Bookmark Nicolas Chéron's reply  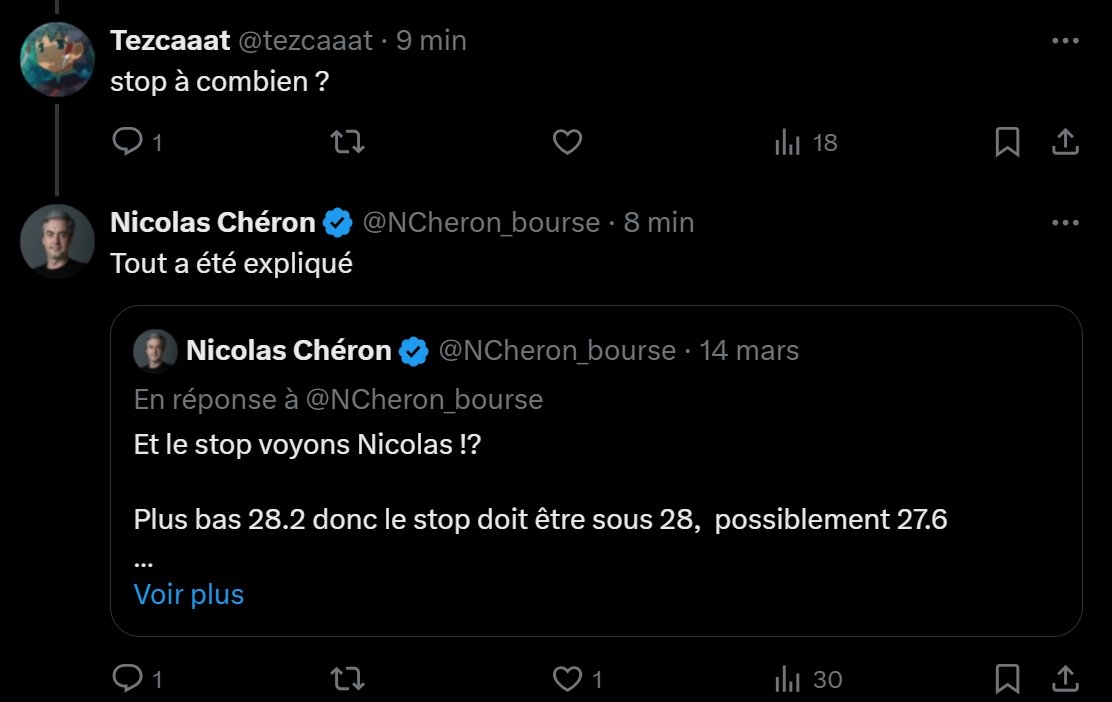point(1007,680)
